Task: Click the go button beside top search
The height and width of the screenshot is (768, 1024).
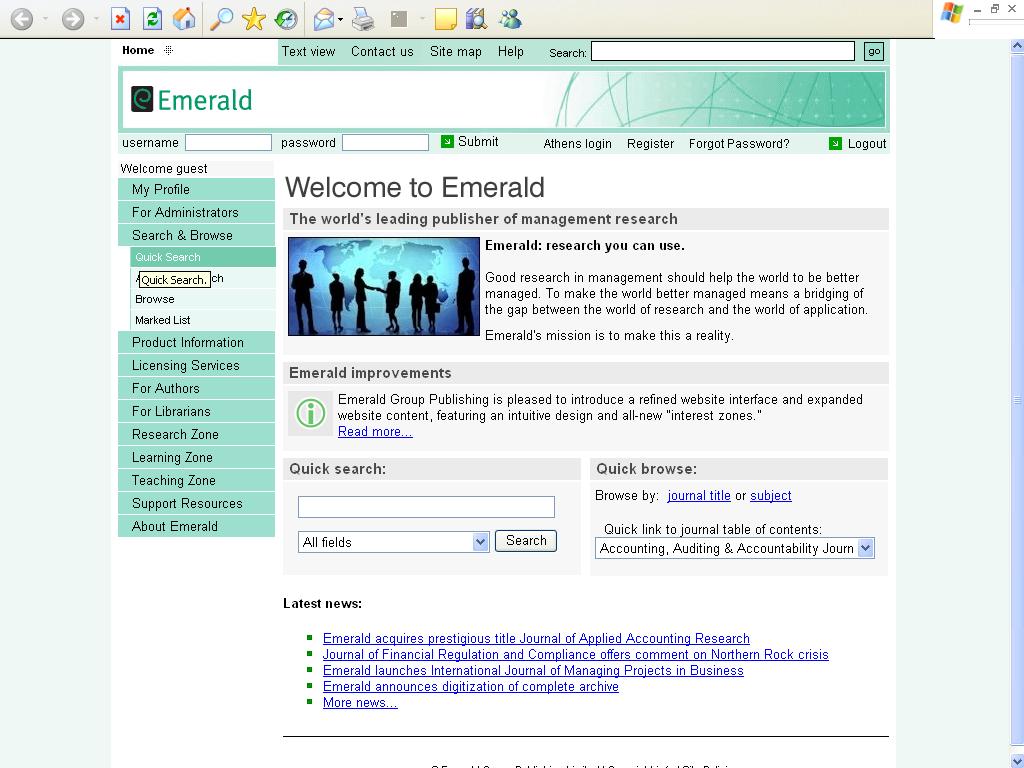Action: pyautogui.click(x=874, y=51)
